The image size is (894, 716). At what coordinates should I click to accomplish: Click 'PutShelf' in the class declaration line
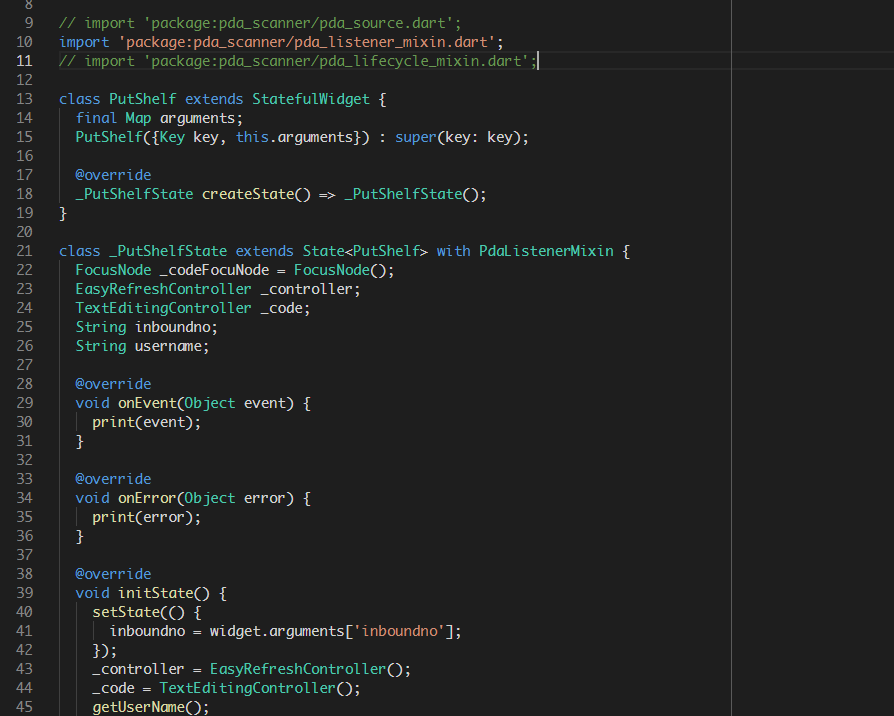point(143,99)
